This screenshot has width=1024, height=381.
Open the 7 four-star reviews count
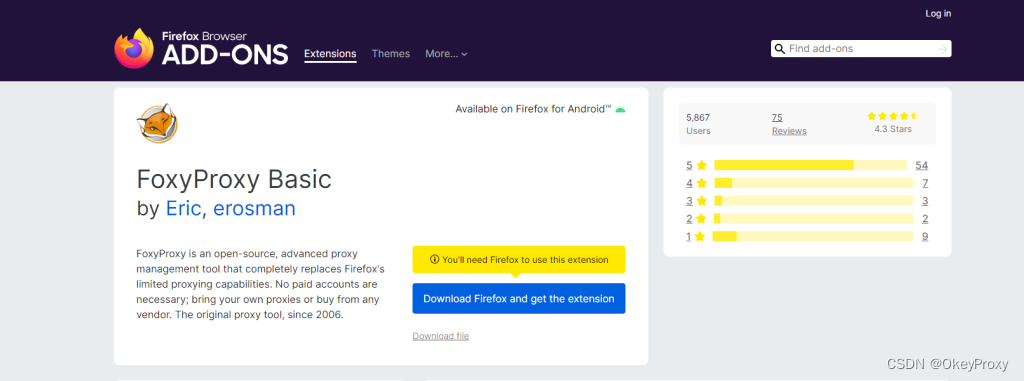coord(925,183)
